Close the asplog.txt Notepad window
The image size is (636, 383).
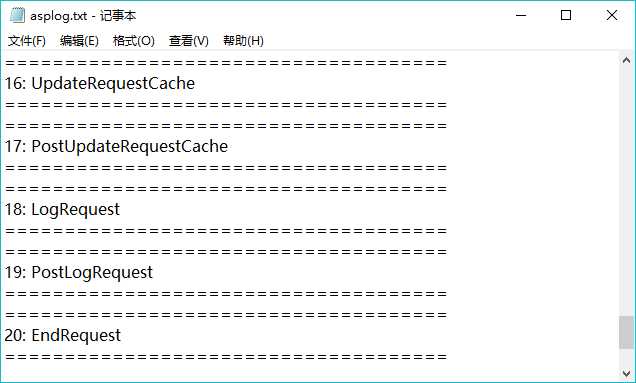coord(612,15)
